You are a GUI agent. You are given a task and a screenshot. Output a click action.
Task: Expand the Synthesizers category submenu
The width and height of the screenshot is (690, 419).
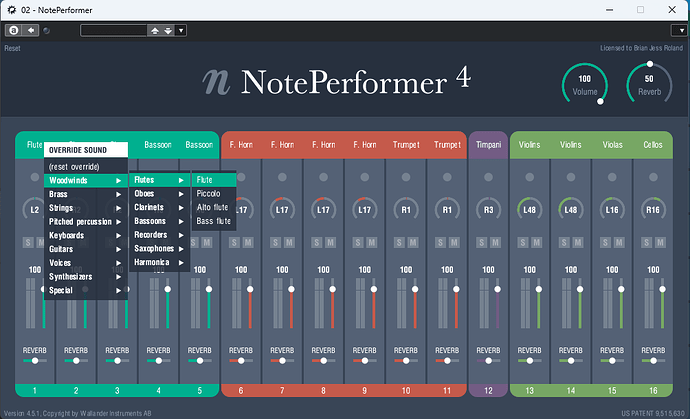tap(86, 276)
